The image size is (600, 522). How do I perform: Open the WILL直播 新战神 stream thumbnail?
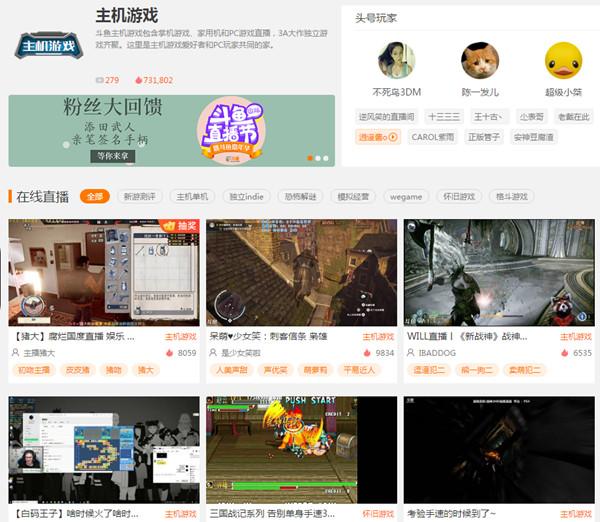(x=499, y=272)
